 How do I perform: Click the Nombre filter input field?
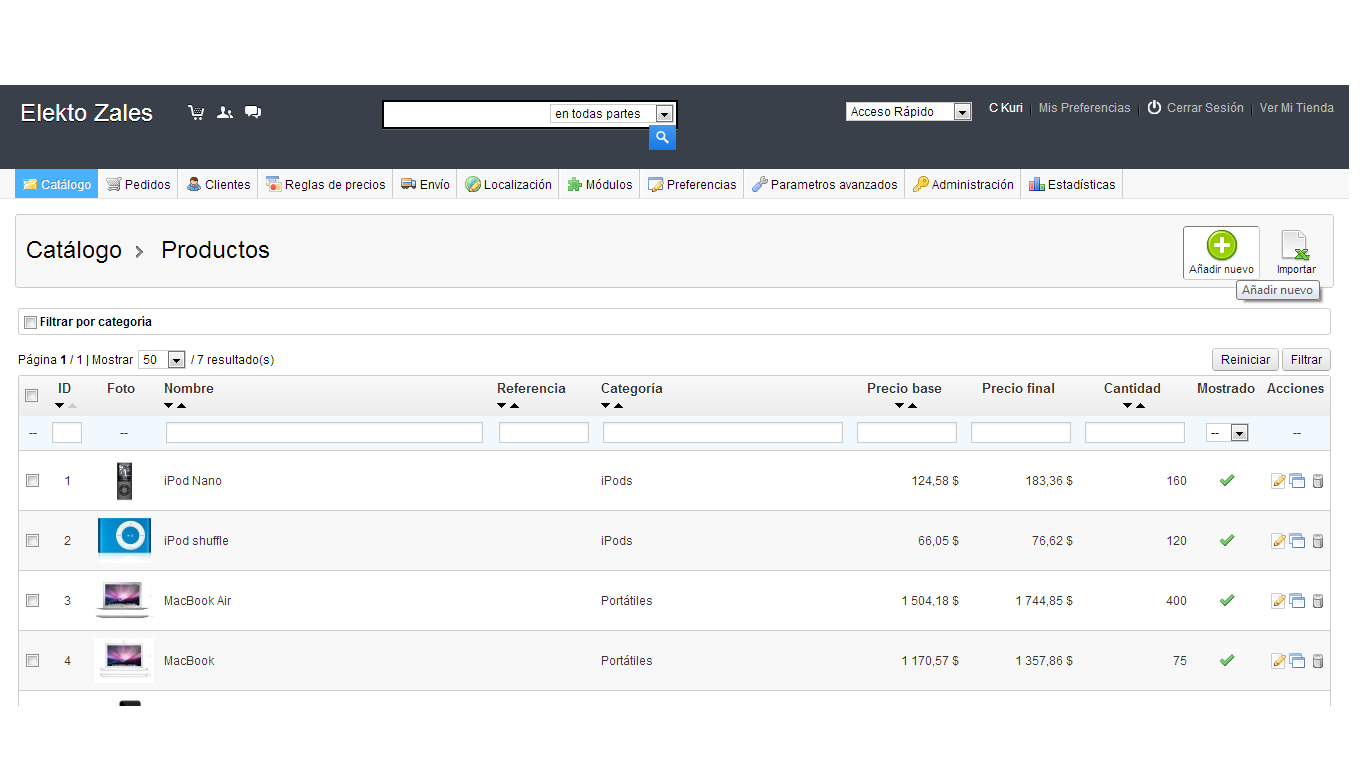(324, 433)
